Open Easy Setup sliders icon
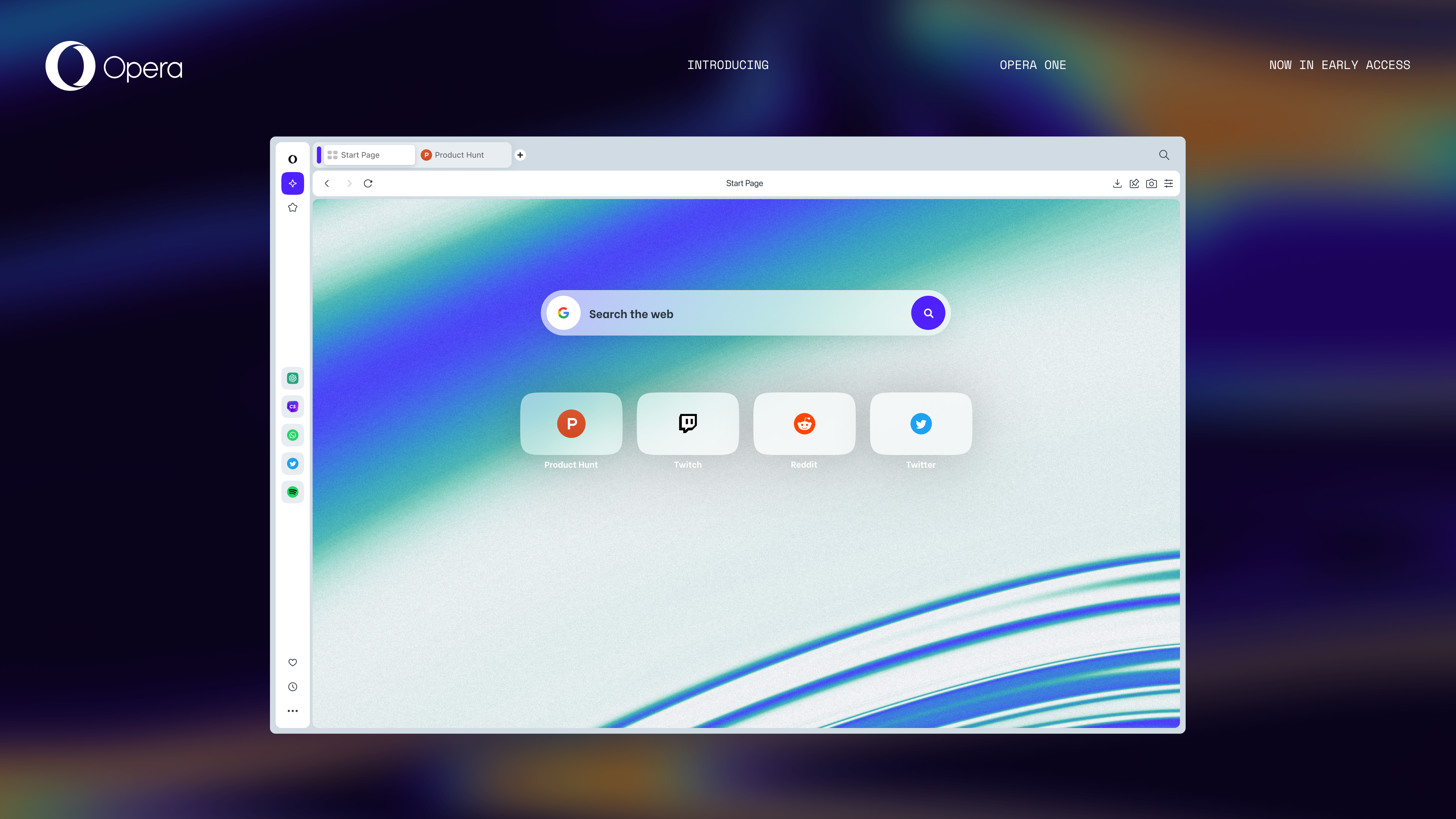1456x819 pixels. (x=1168, y=183)
